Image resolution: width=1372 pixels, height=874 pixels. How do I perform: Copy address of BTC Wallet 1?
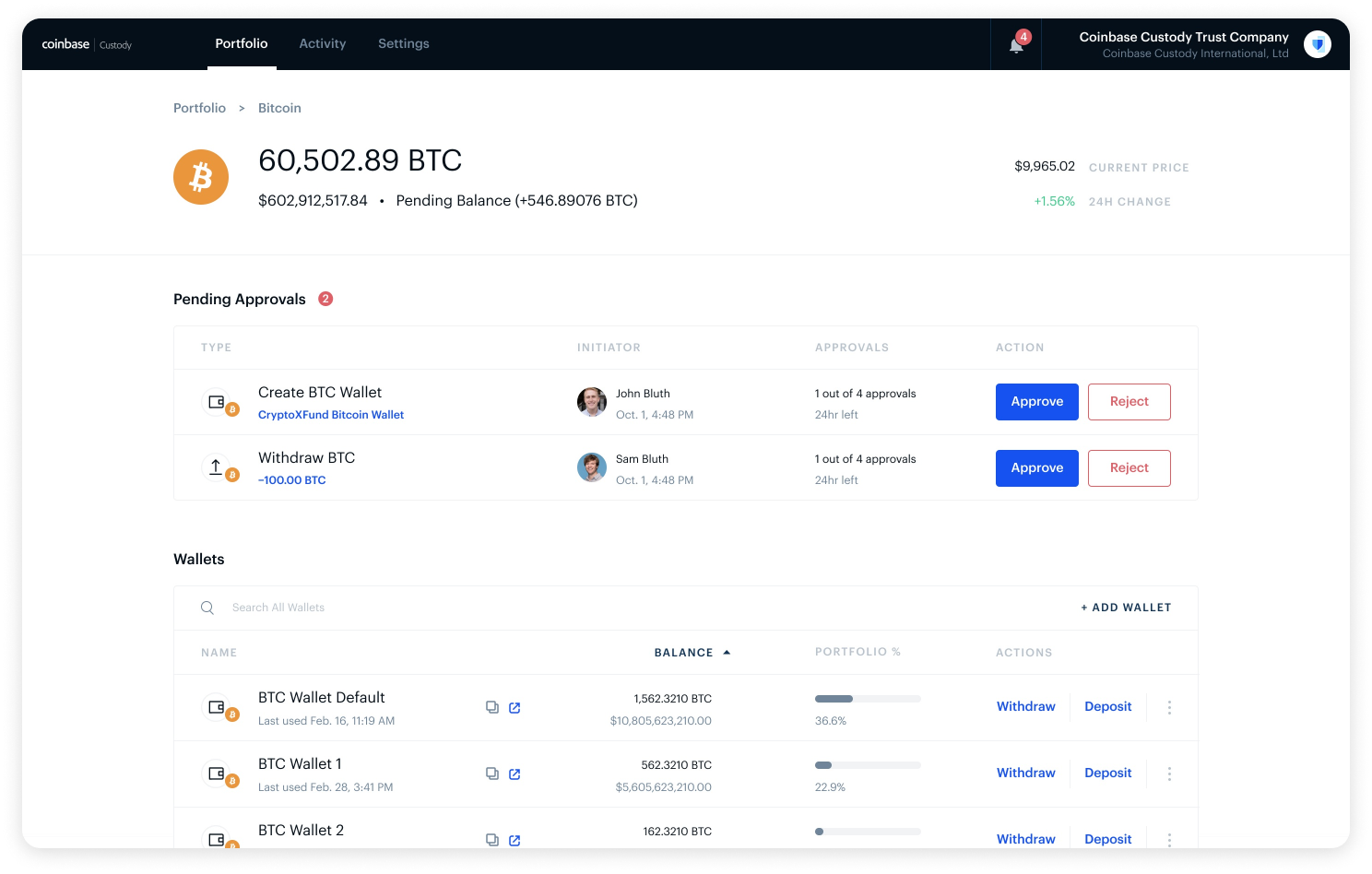(x=492, y=774)
